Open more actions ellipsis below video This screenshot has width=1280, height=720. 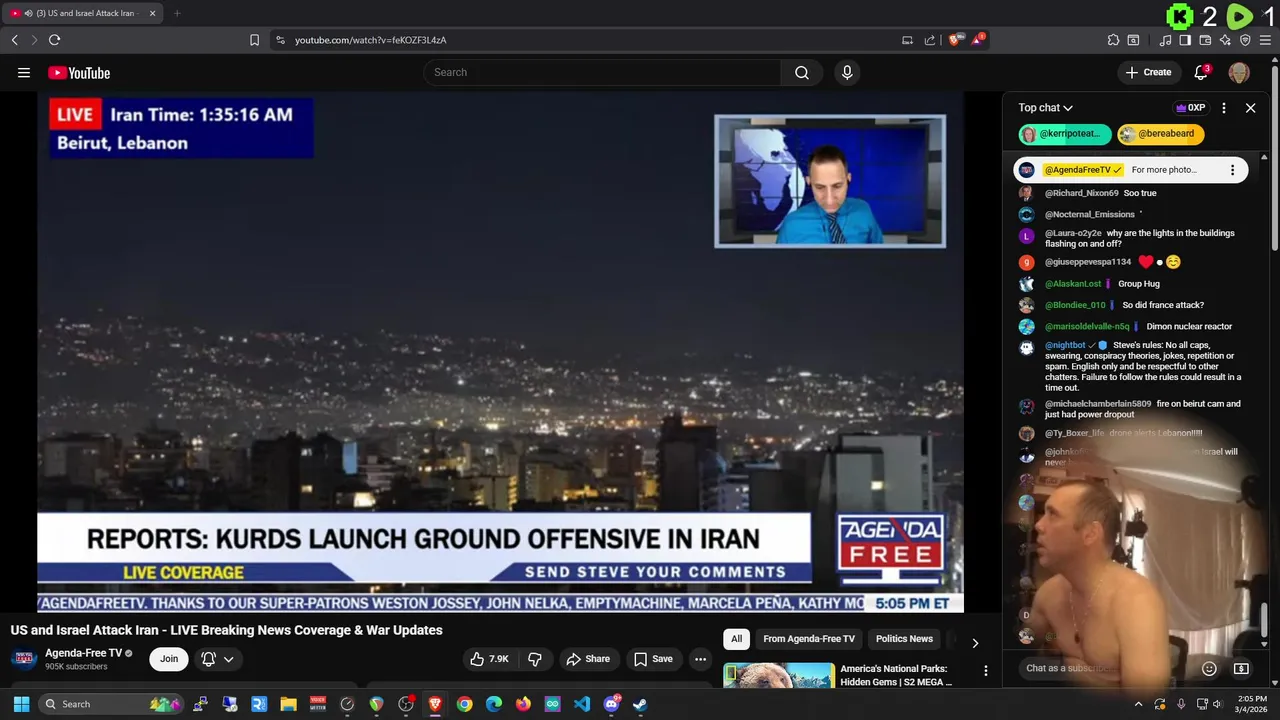[x=700, y=659]
